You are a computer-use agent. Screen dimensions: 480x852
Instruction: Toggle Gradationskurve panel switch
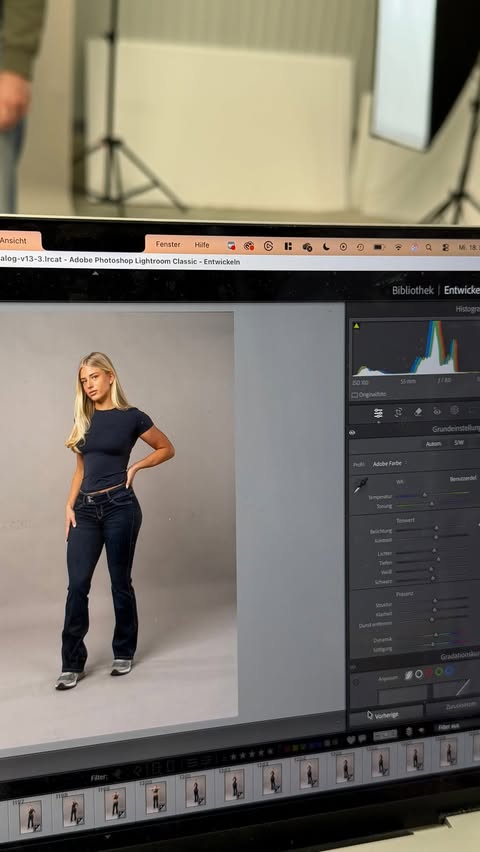click(x=353, y=666)
